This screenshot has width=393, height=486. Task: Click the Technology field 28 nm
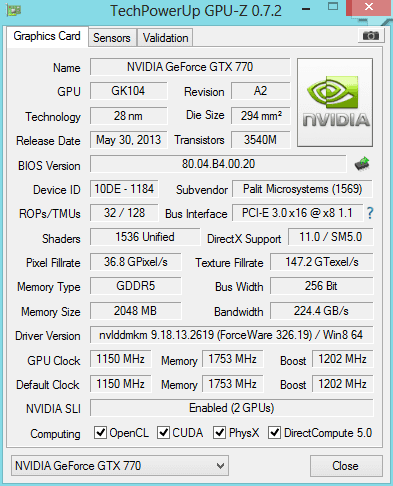(128, 116)
